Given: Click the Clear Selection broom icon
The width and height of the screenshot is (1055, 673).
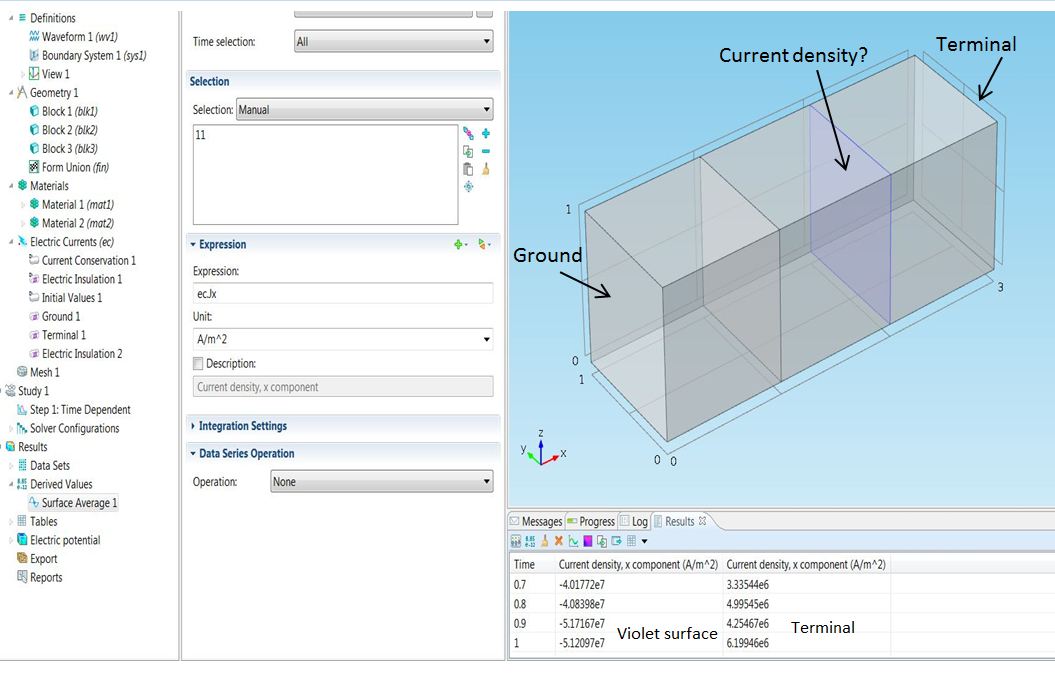Looking at the screenshot, I should coord(486,169).
